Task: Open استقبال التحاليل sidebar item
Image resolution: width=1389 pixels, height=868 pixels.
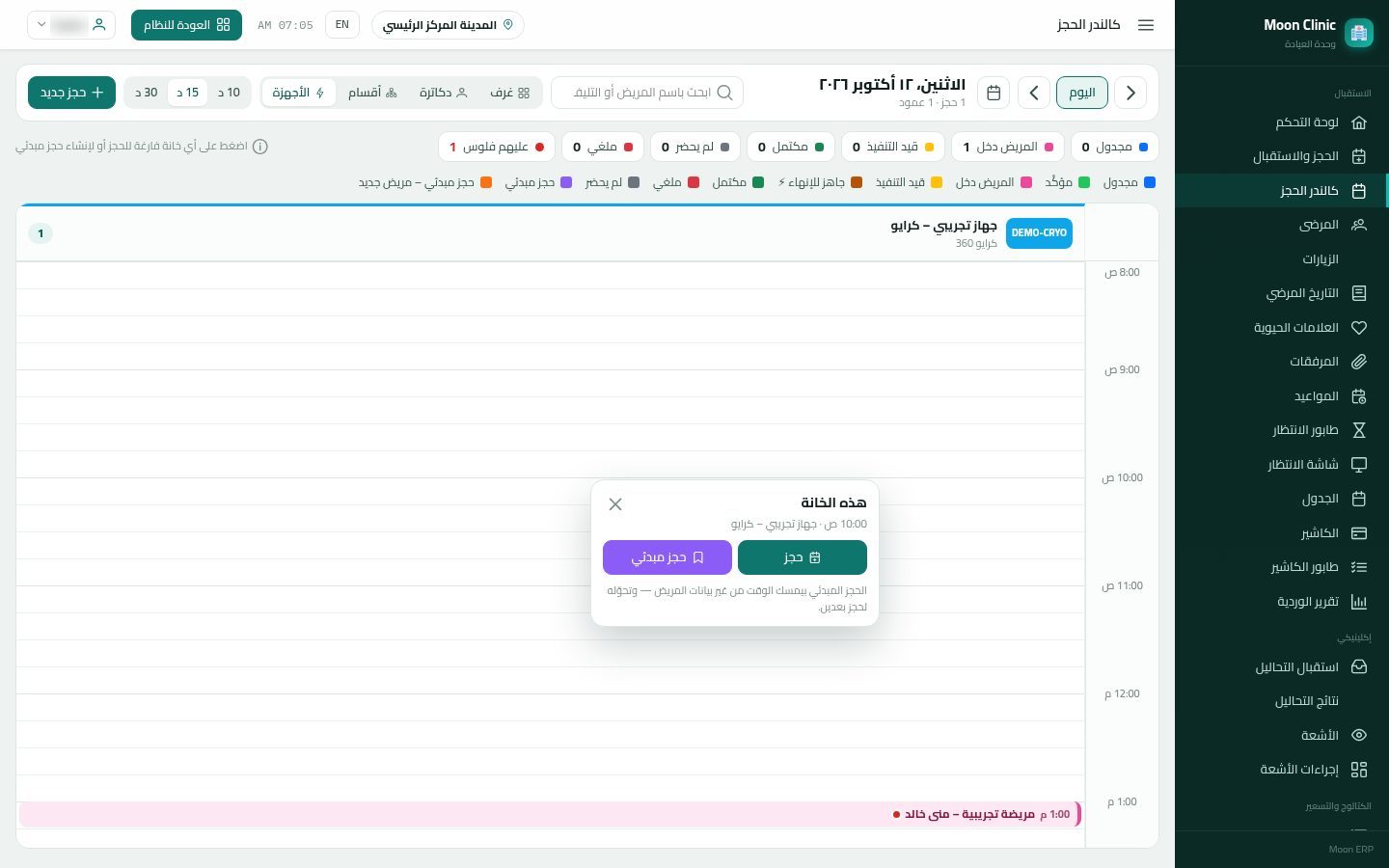Action: 1281,667
